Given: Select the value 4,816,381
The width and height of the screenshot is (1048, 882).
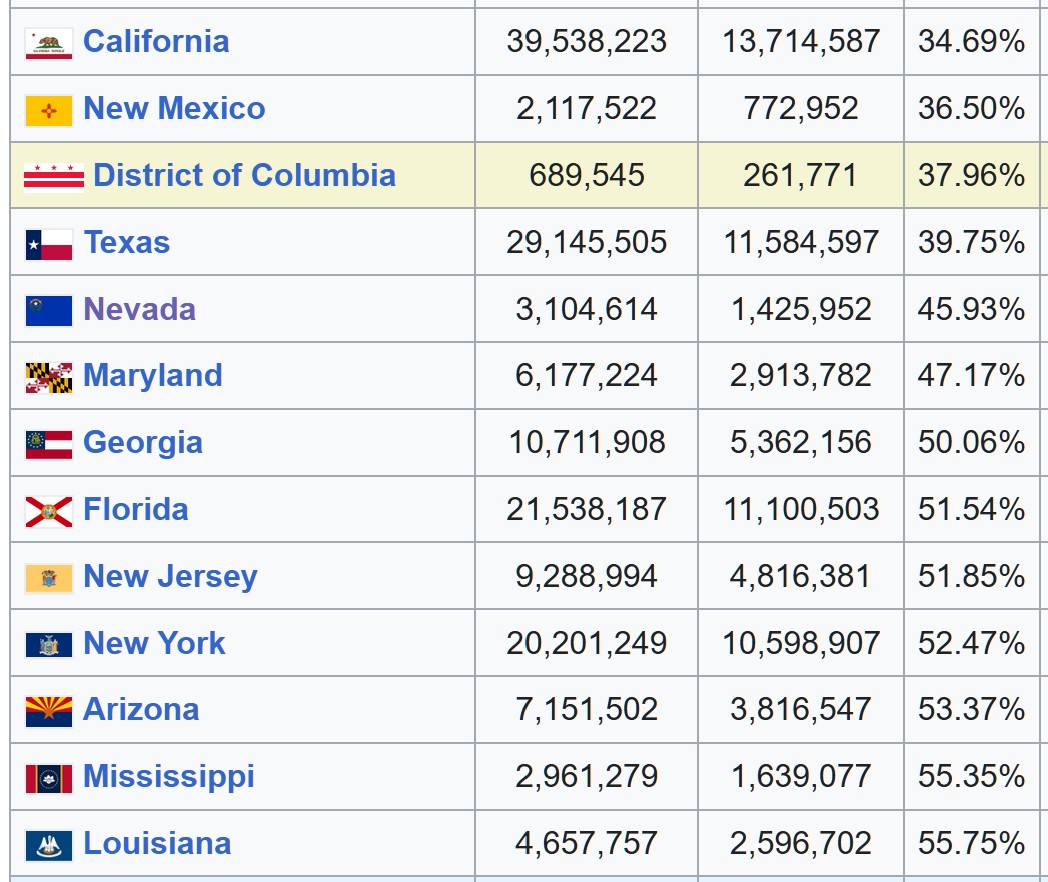Looking at the screenshot, I should [x=801, y=576].
